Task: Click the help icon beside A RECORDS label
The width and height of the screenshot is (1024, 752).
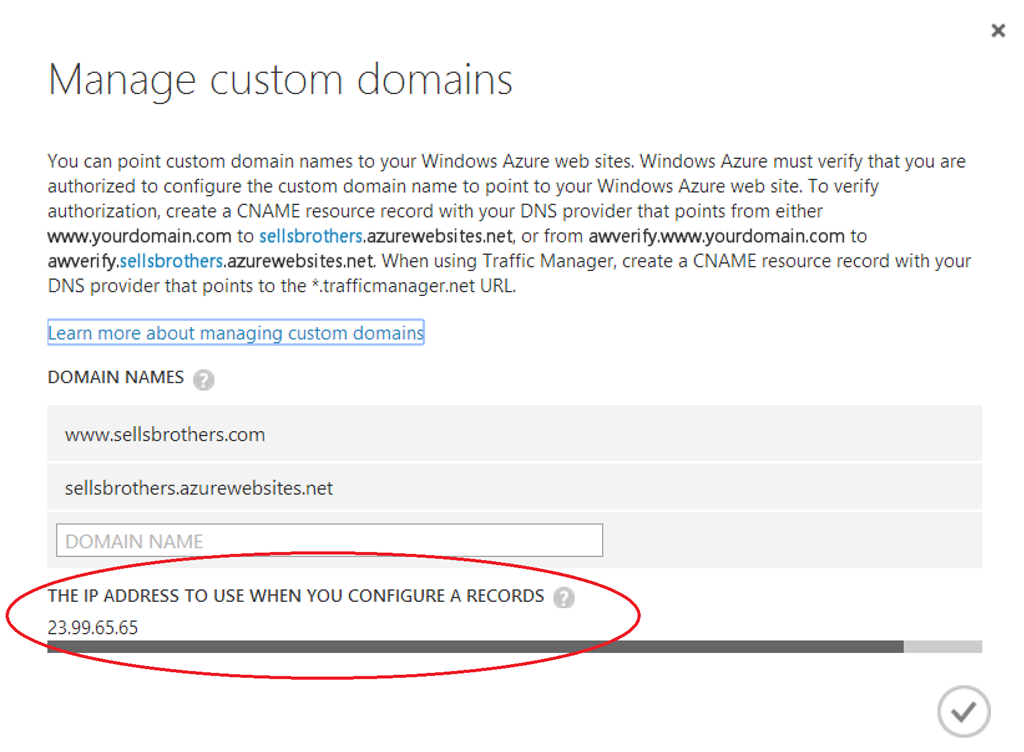Action: [x=564, y=597]
